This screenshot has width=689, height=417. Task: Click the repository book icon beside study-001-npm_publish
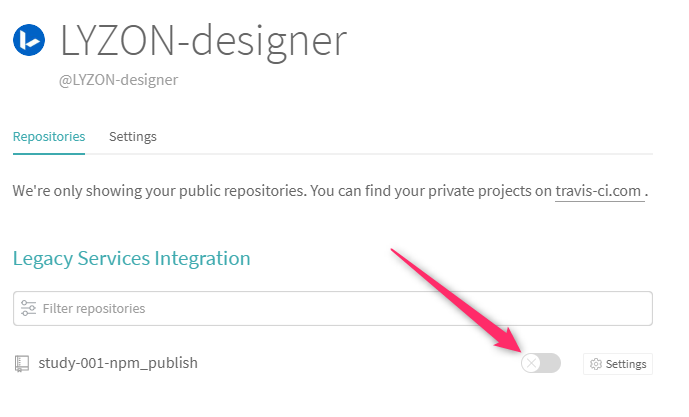(22, 364)
